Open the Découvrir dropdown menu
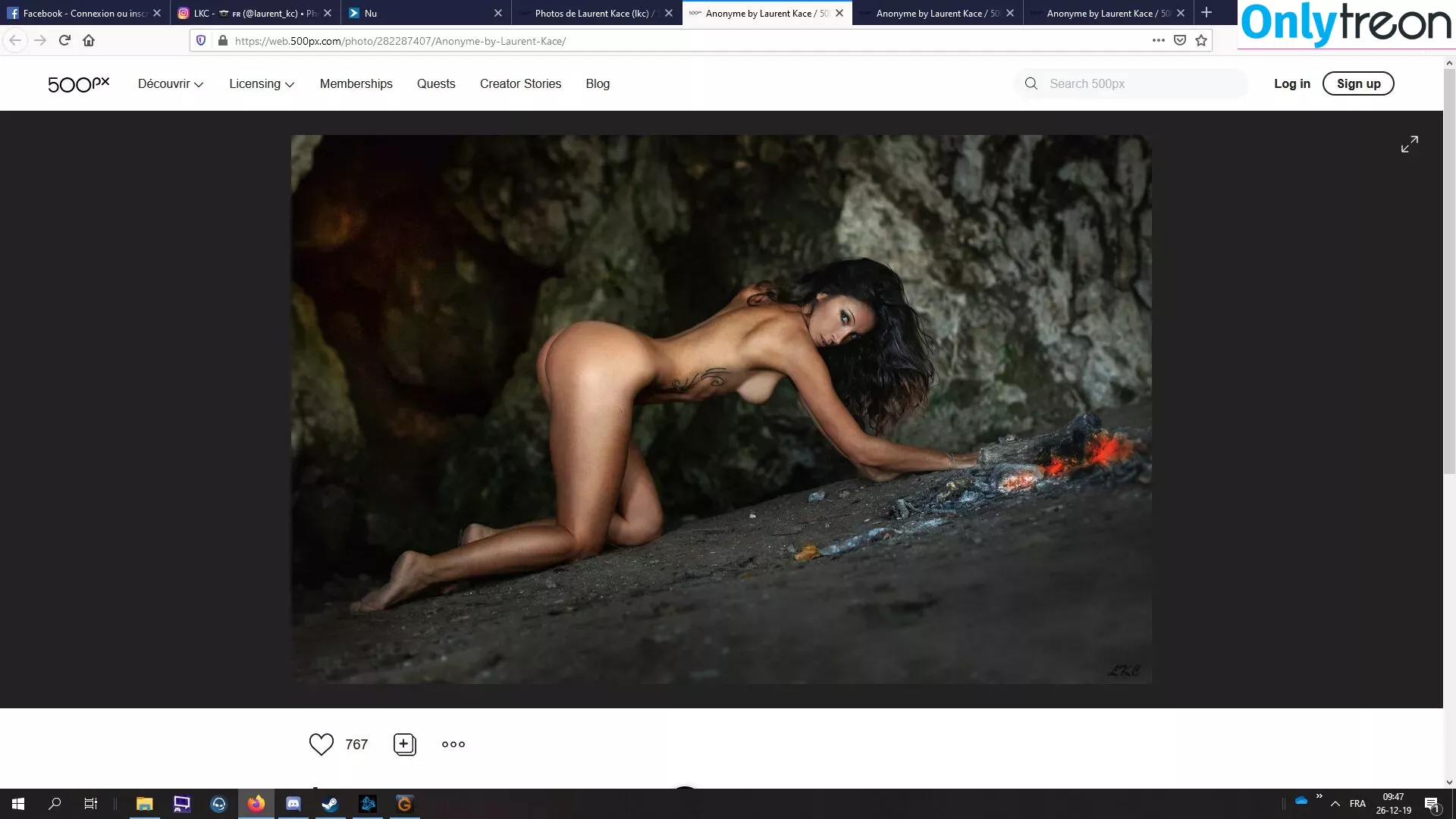 coord(171,84)
